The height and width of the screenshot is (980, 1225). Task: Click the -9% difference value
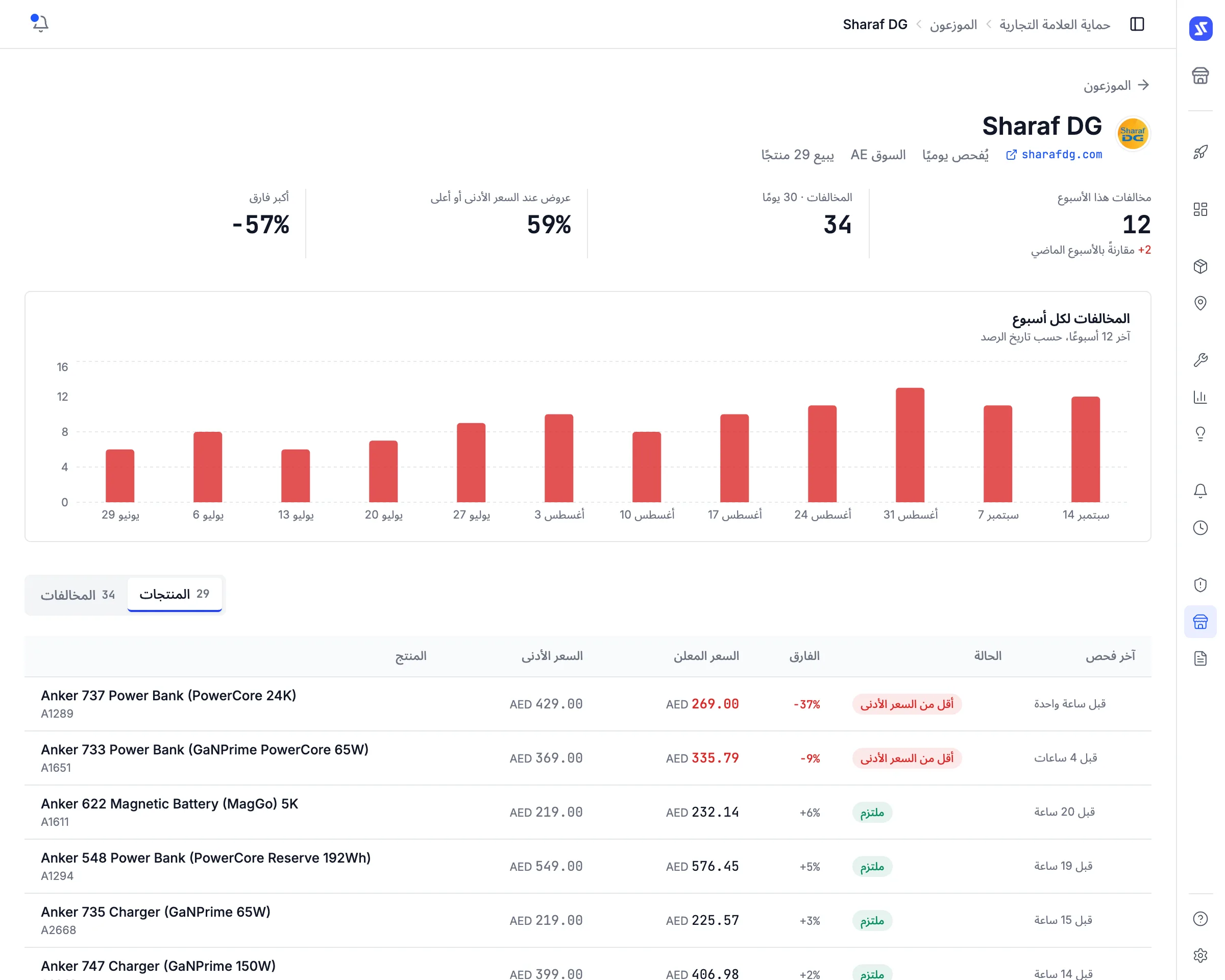[810, 758]
